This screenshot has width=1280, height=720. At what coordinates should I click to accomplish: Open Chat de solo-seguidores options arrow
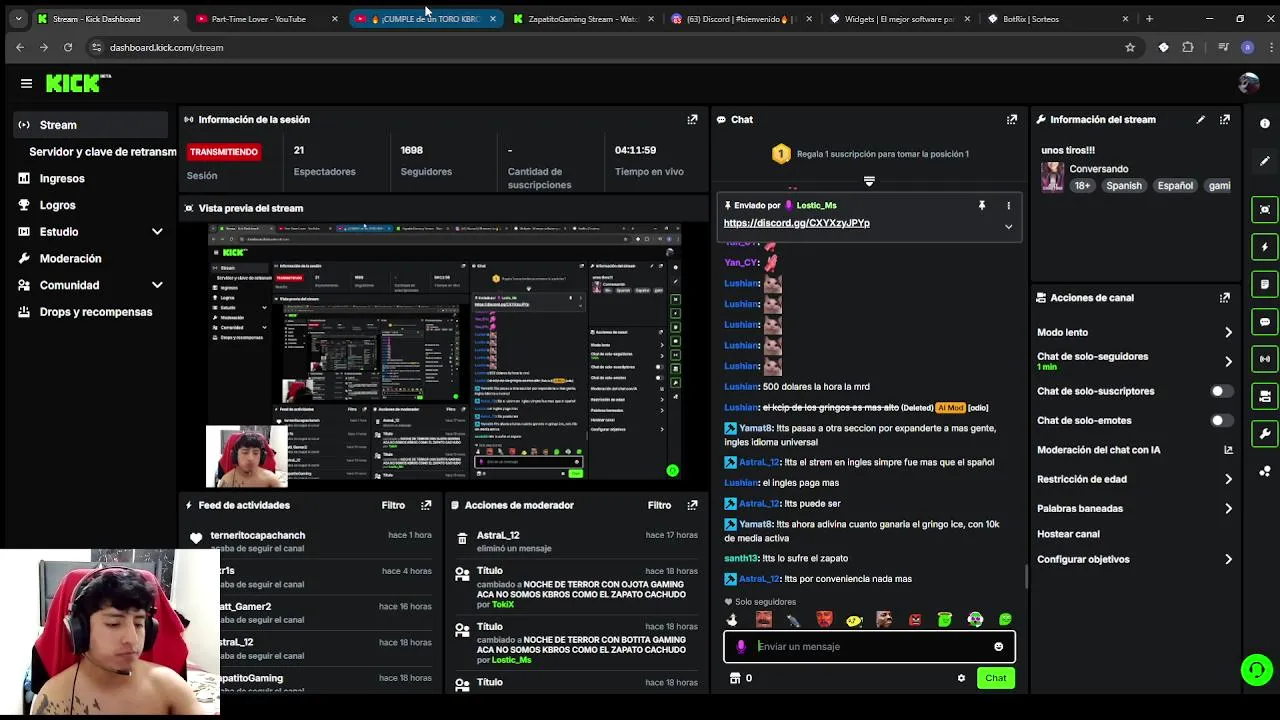pyautogui.click(x=1228, y=361)
